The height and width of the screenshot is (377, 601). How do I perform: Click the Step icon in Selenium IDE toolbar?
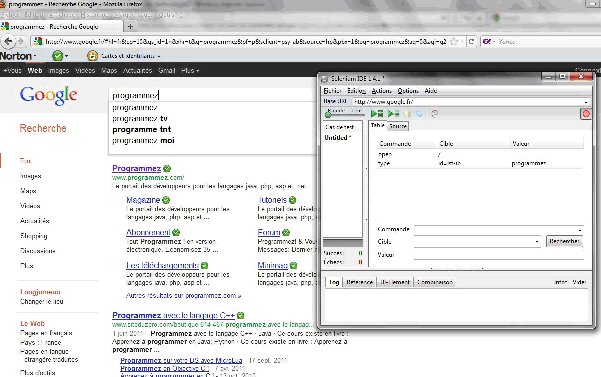point(419,114)
